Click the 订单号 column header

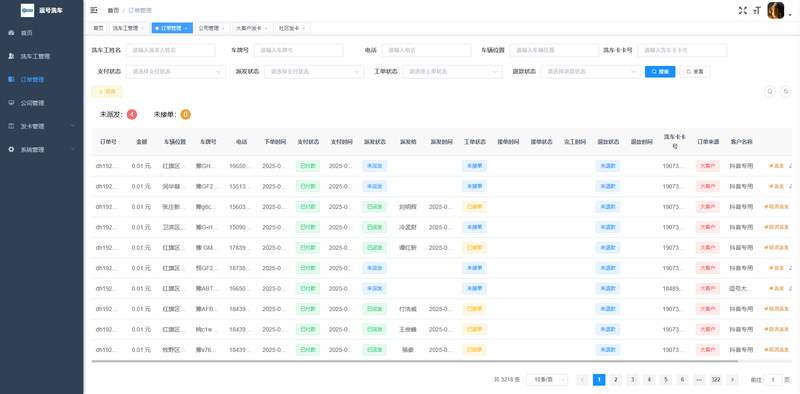(108, 142)
